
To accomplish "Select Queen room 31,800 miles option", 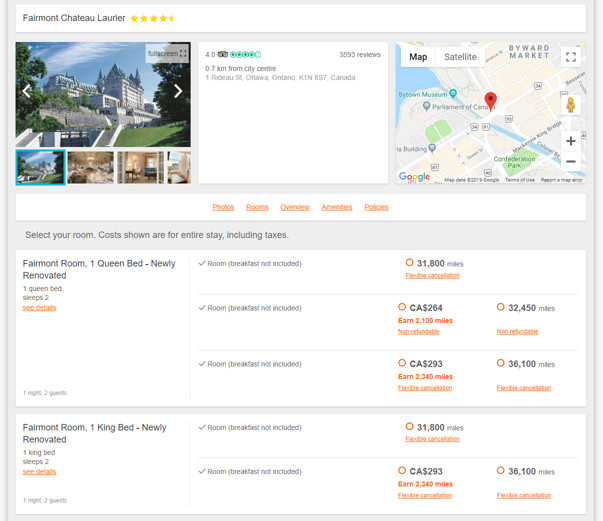I will point(409,263).
